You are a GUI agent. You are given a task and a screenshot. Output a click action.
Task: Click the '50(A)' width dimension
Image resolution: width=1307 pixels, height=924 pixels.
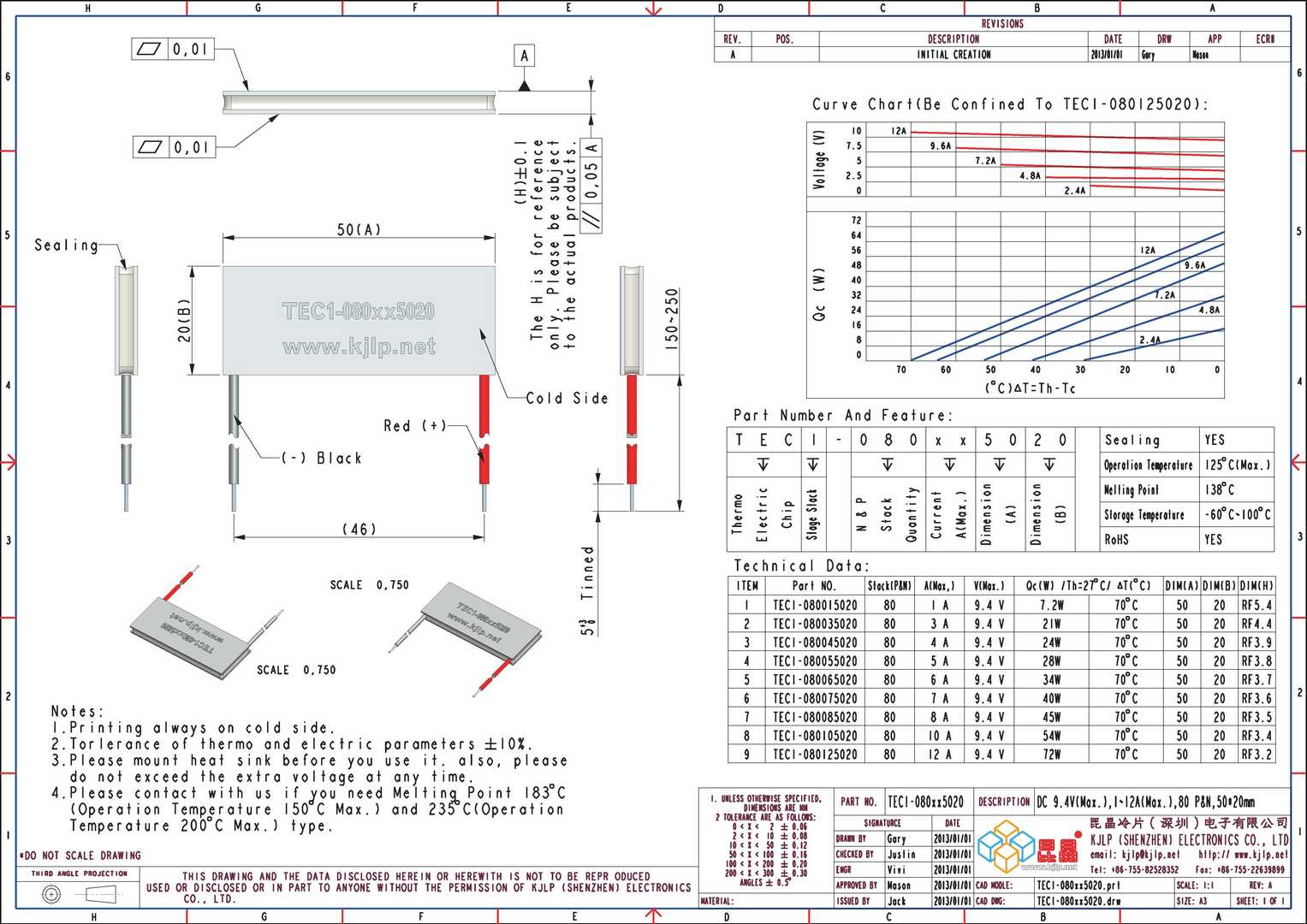359,230
